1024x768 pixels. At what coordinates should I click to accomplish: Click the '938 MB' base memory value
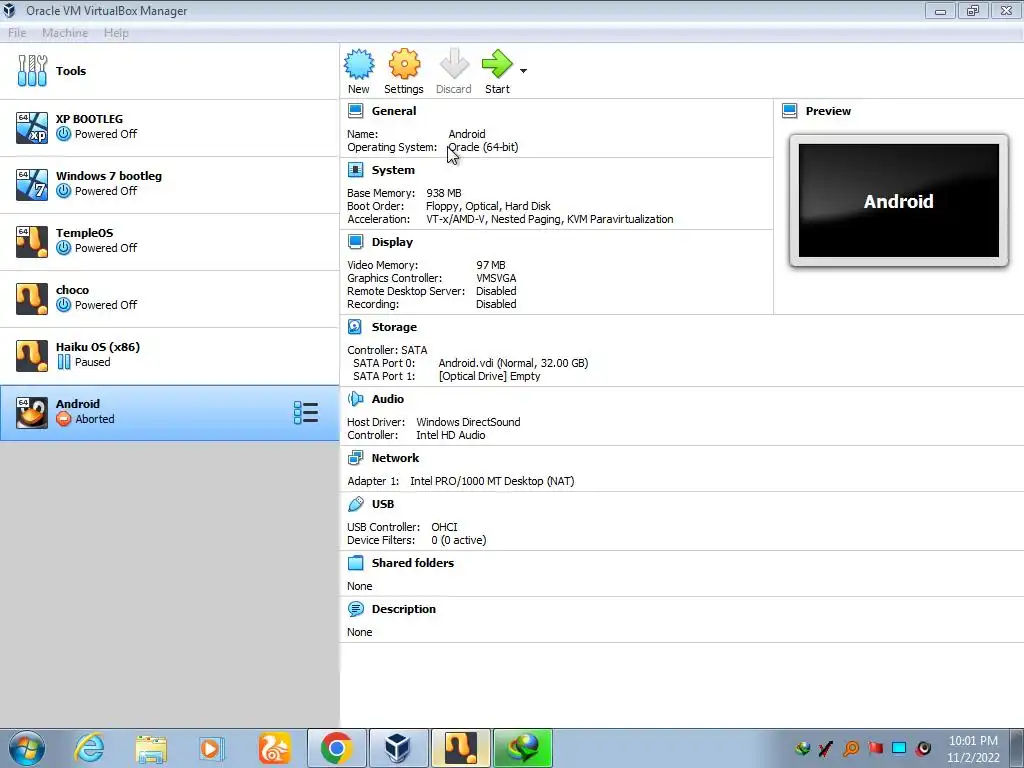click(443, 193)
